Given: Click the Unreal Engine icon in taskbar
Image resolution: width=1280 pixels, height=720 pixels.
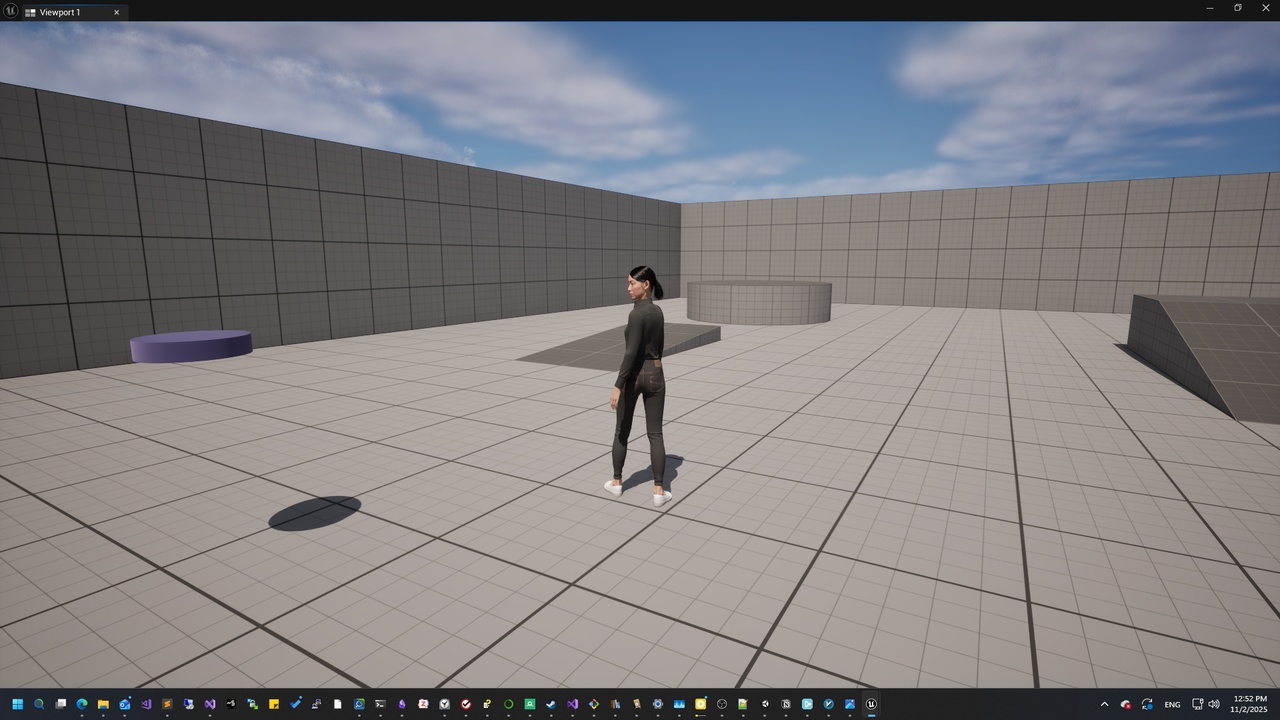Looking at the screenshot, I should [871, 704].
